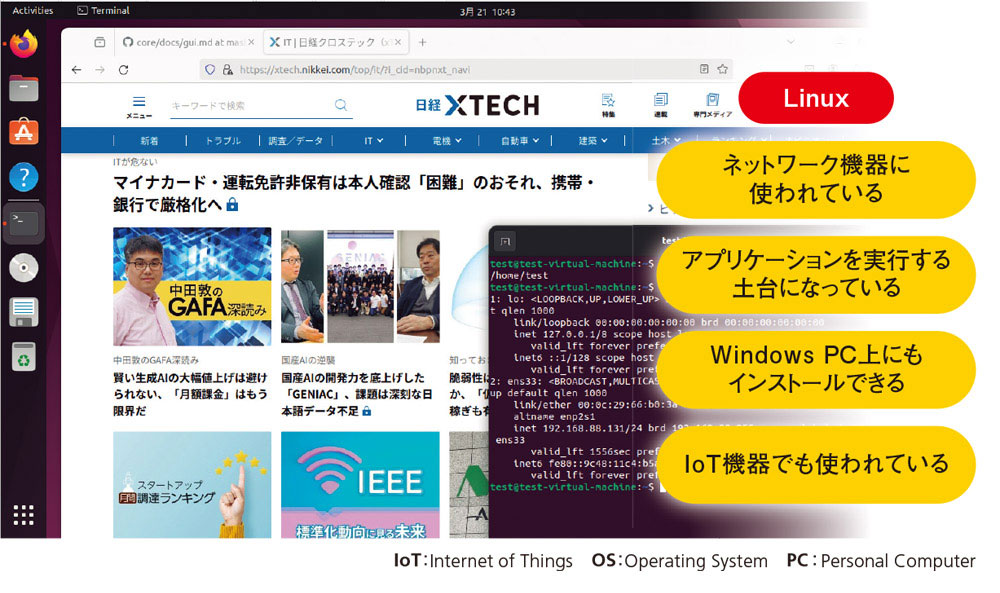Launch Firefox from the Ubuntu dock

(23, 44)
